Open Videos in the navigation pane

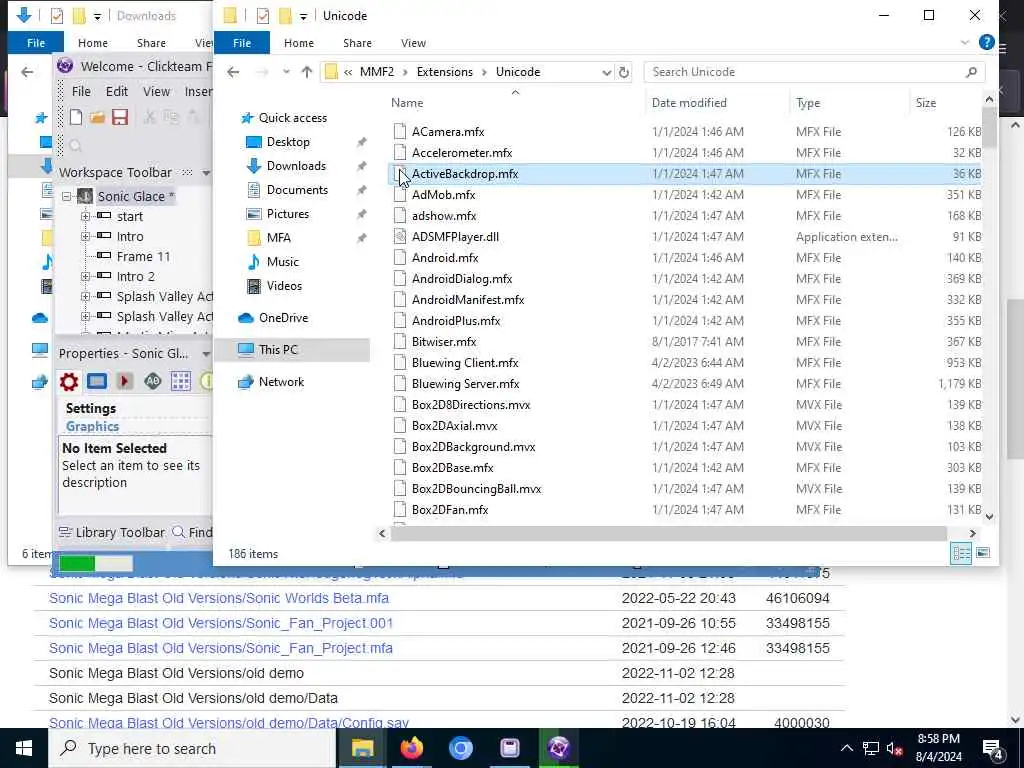[284, 286]
